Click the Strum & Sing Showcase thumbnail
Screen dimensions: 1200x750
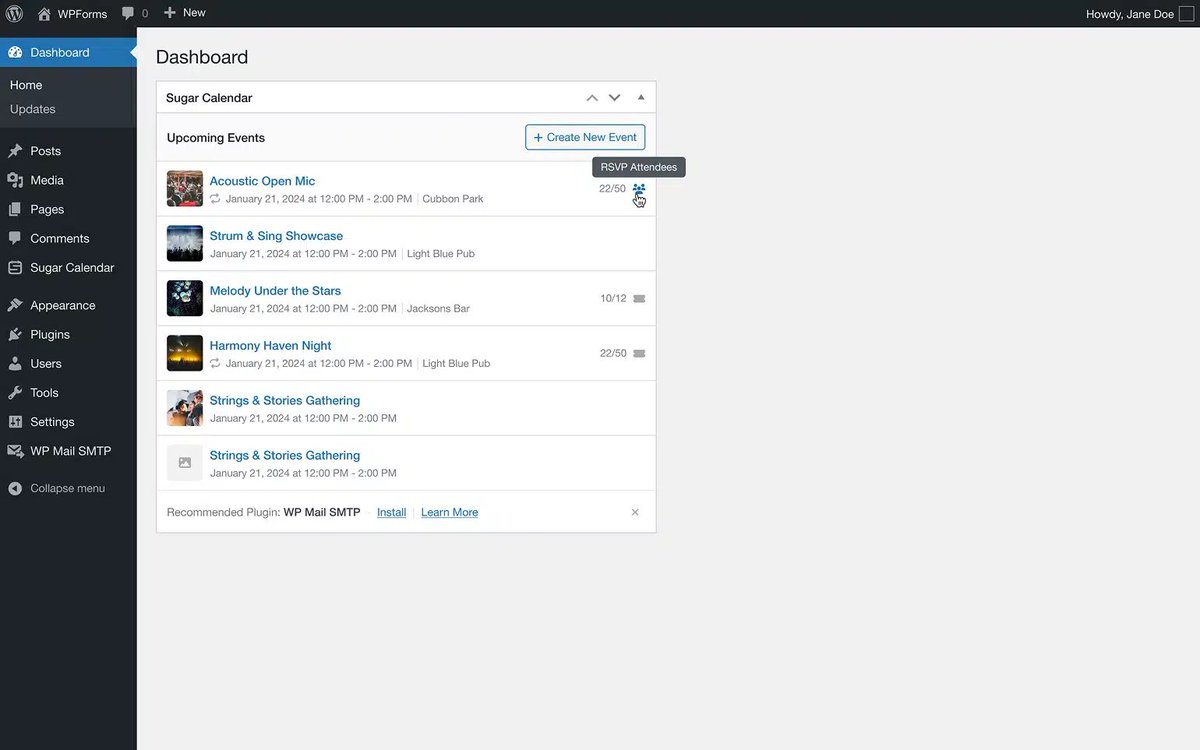pos(185,244)
